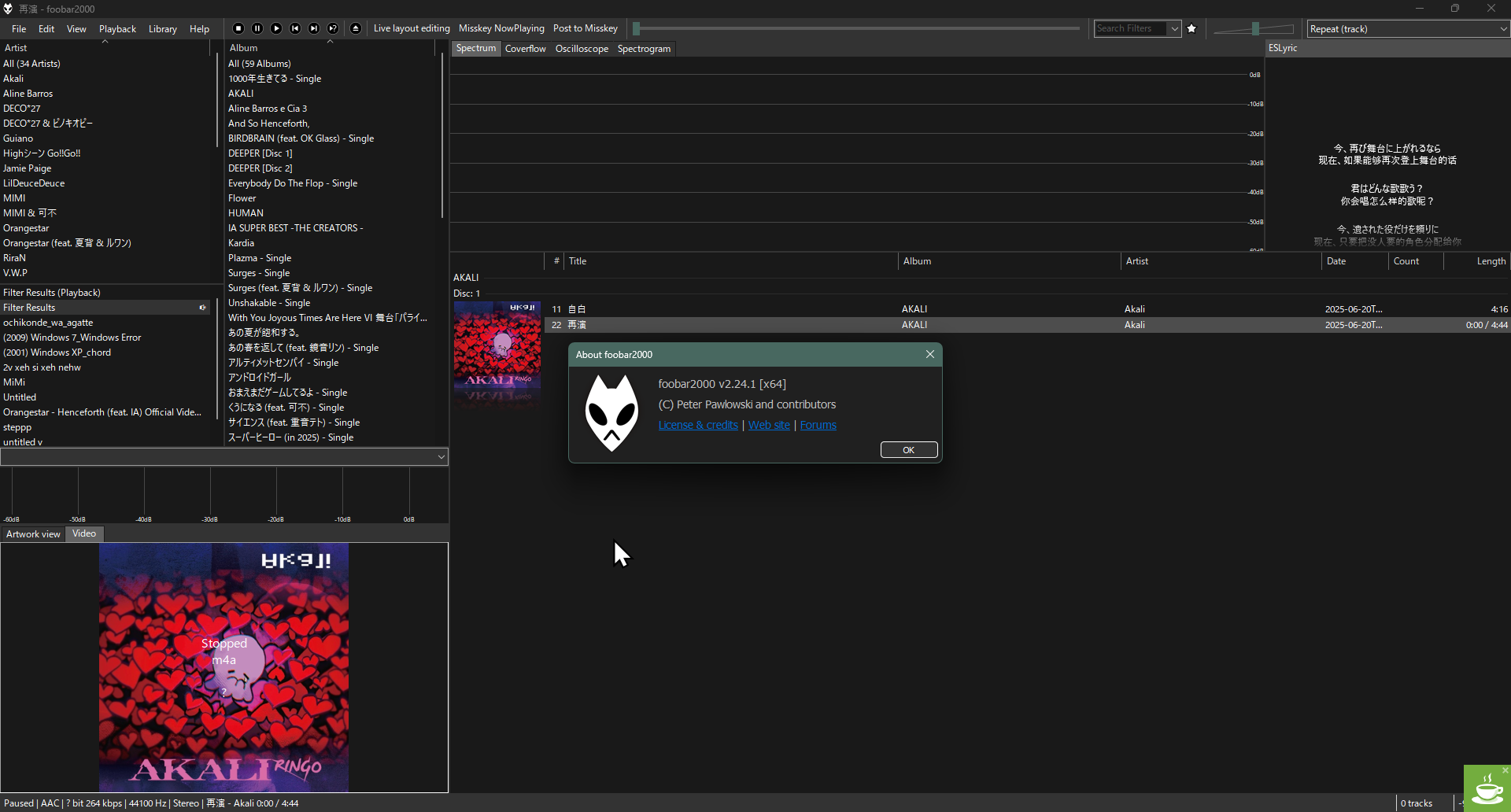Expand the Search Filters dropdown arrow
This screenshot has width=1511, height=812.
tap(1174, 29)
